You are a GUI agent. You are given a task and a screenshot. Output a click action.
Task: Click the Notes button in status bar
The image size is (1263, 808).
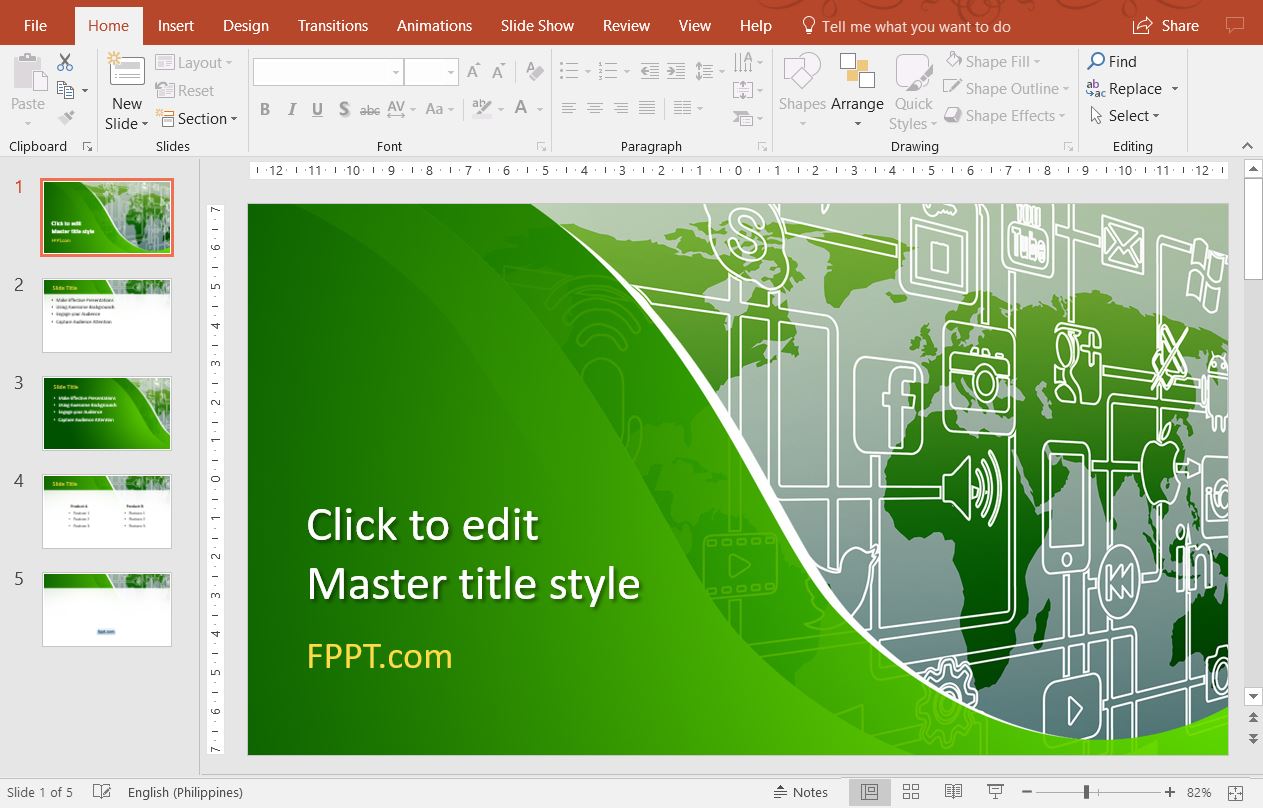coord(801,792)
